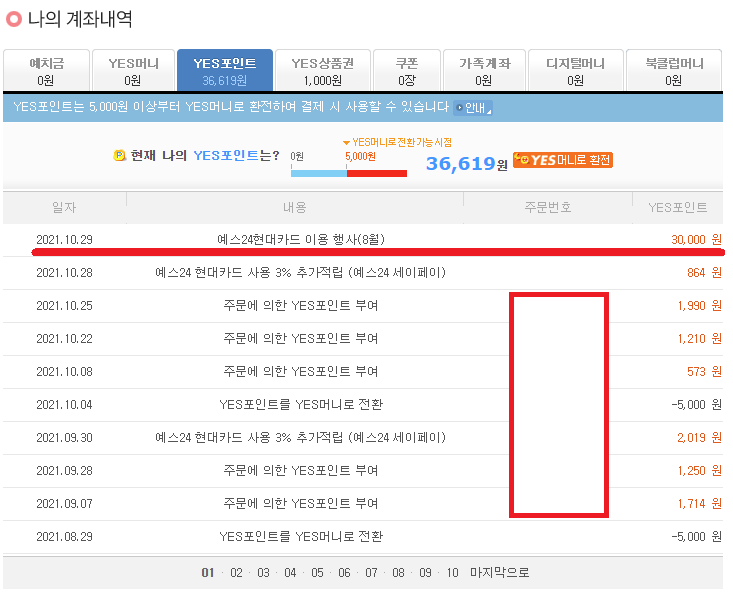
Task: Click the 1,250 원 amount
Action: pyautogui.click(x=700, y=470)
